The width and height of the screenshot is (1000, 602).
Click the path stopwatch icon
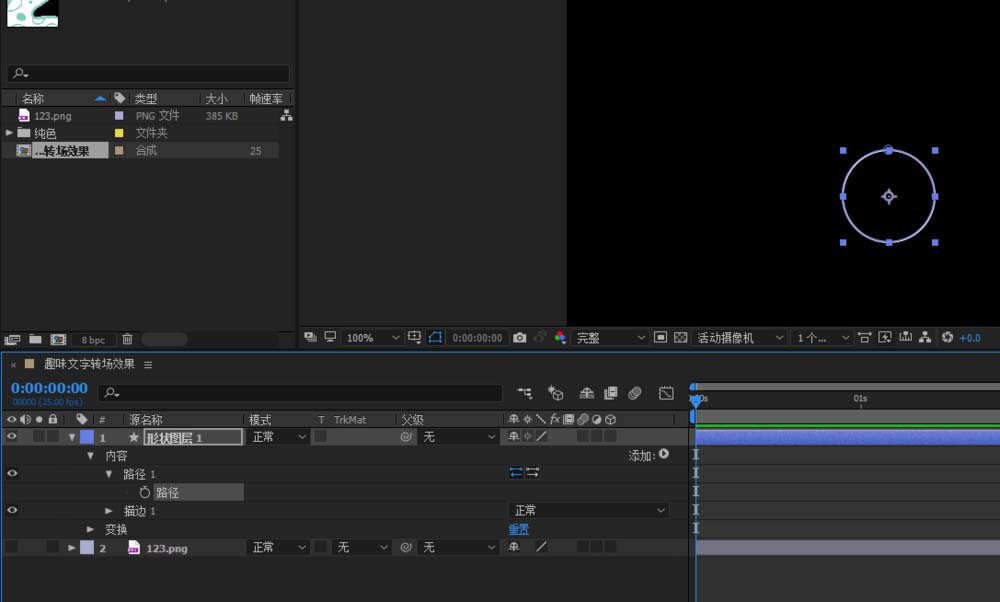144,492
